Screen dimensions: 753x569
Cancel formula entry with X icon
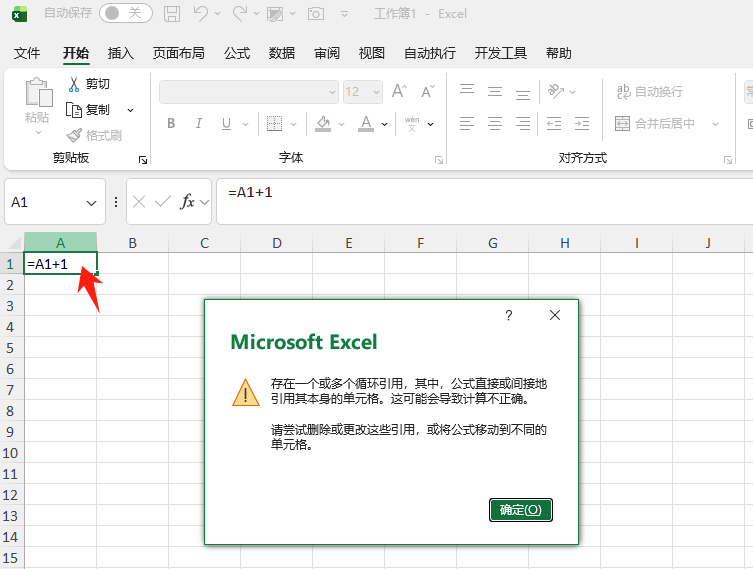[139, 202]
